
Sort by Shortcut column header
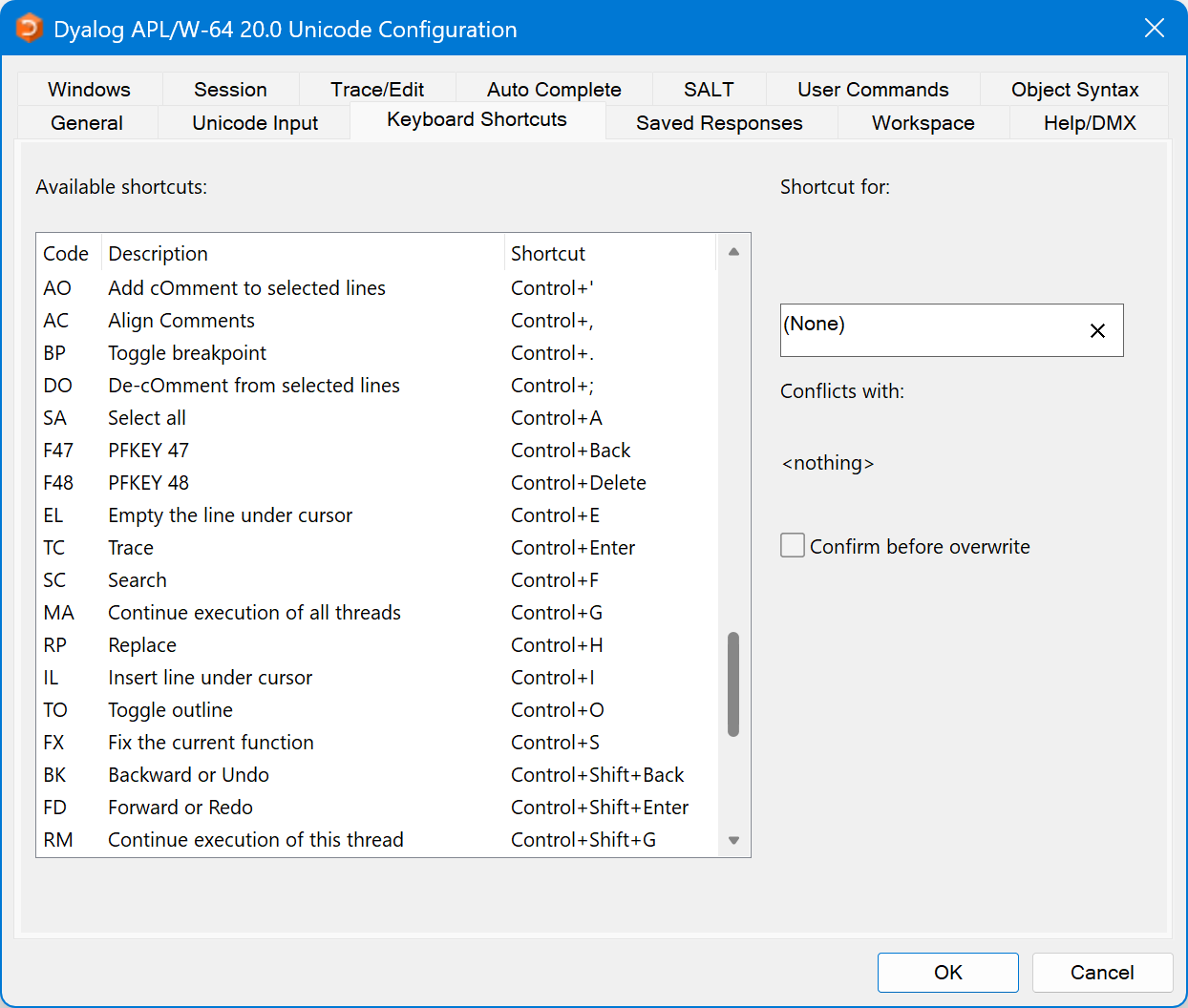[609, 254]
